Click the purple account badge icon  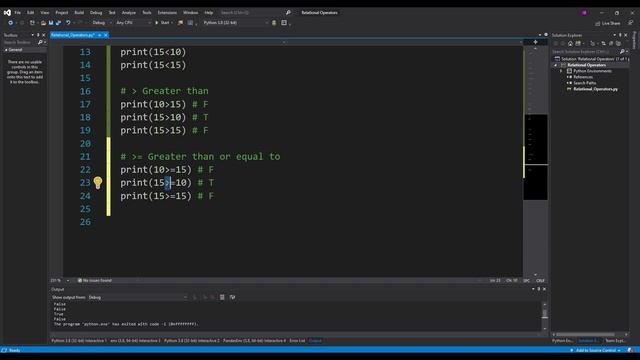[x=584, y=13]
